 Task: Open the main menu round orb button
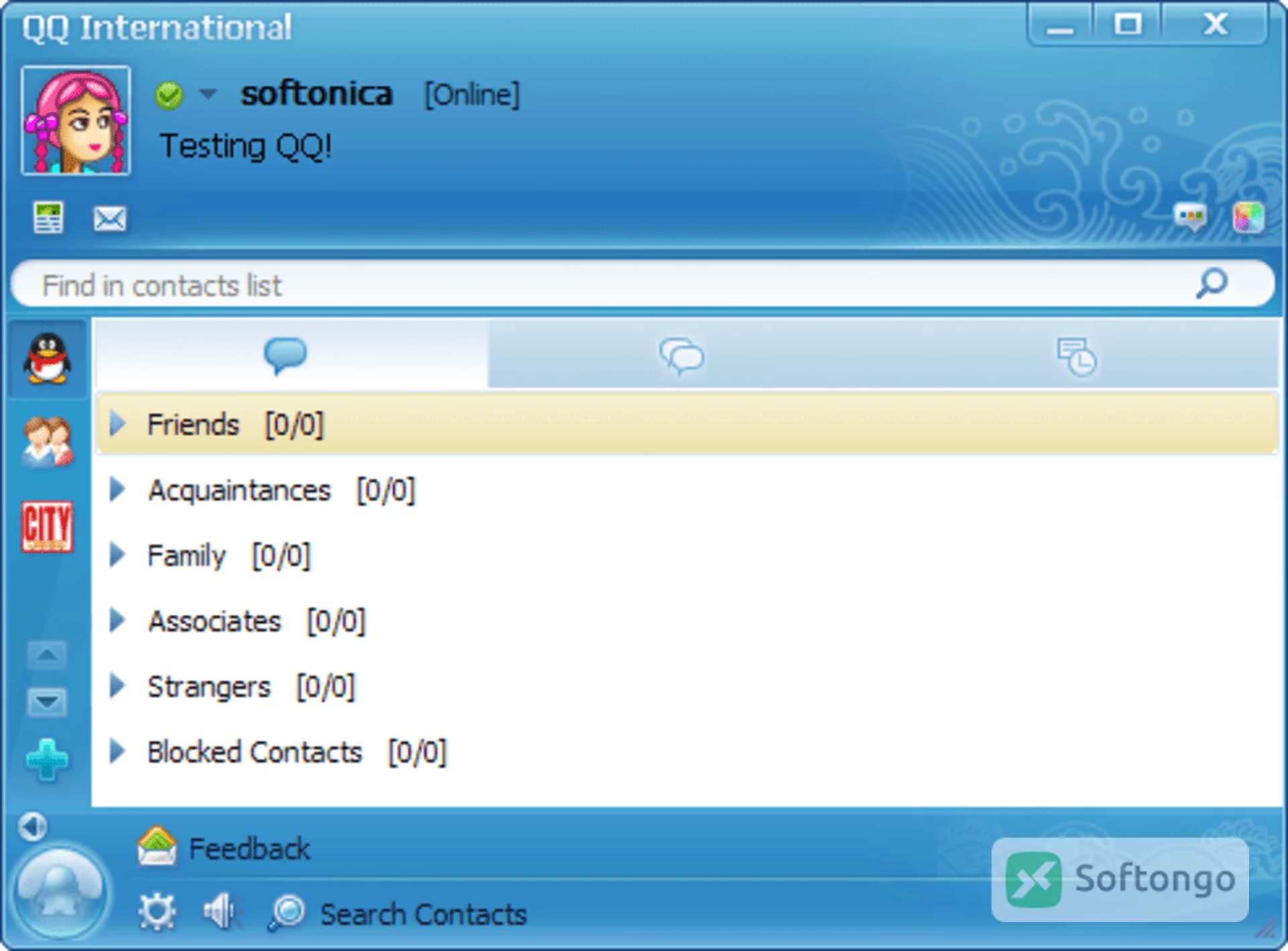tap(60, 893)
